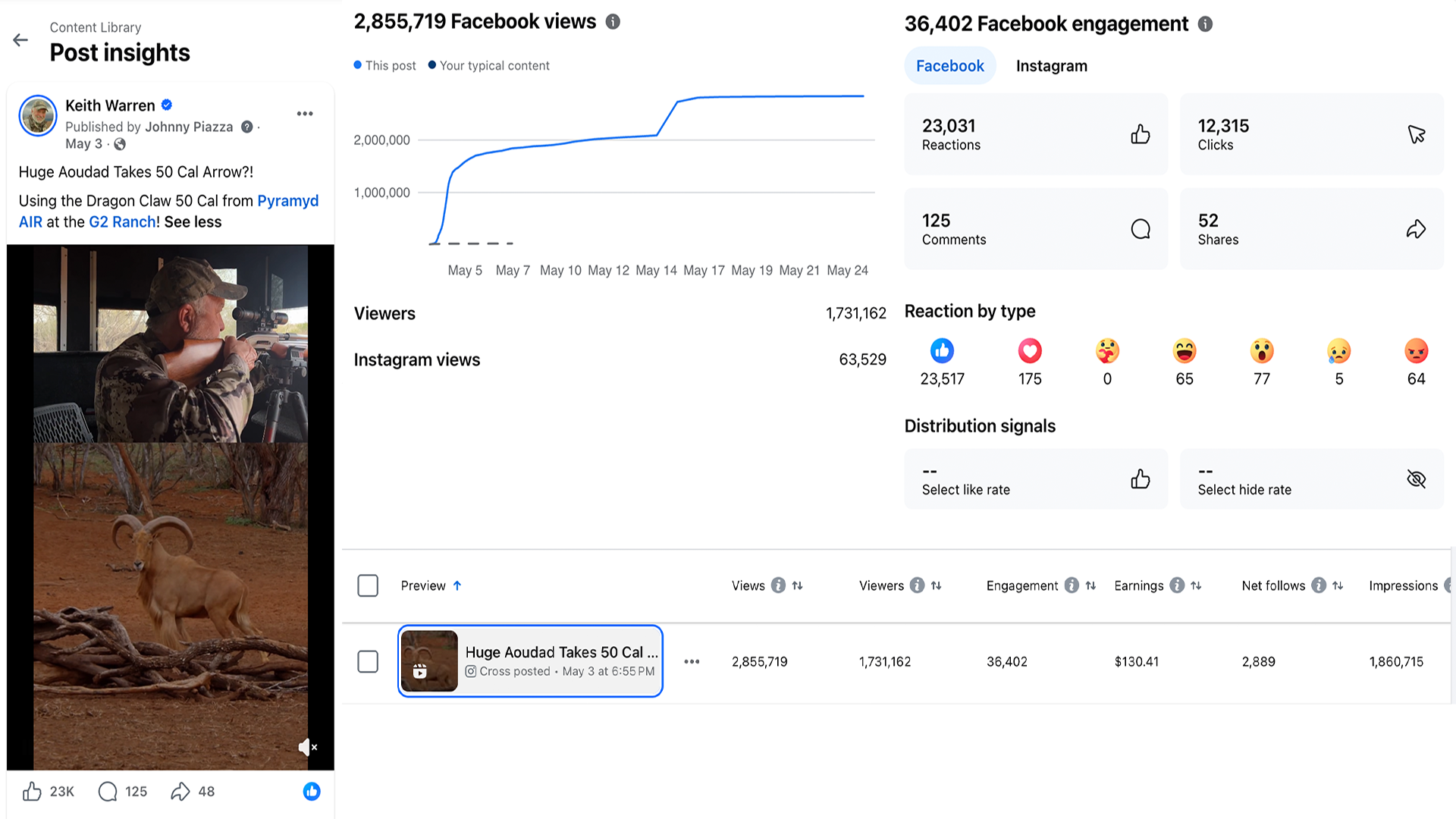Screen dimensions: 1456x819
Task: Show info for Facebook views
Action: (613, 22)
